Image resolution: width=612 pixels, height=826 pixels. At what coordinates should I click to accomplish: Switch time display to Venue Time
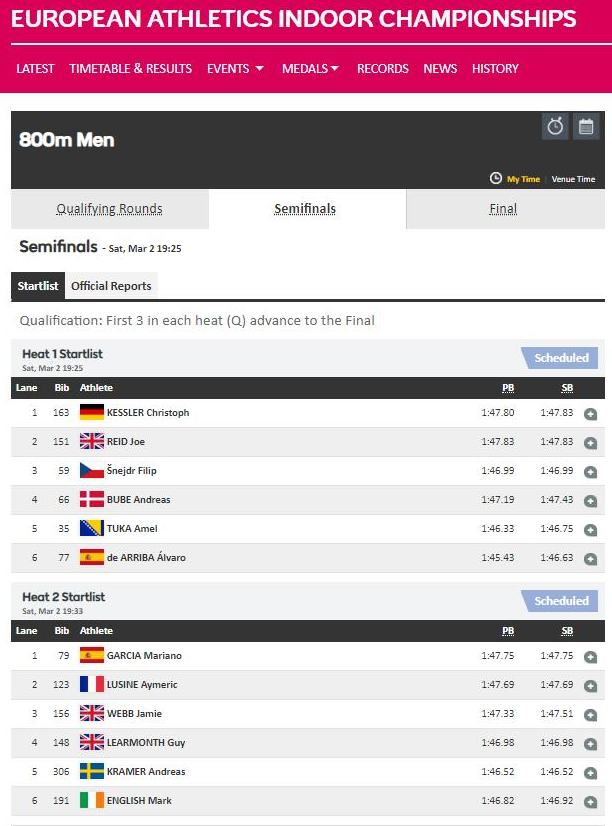(x=573, y=179)
